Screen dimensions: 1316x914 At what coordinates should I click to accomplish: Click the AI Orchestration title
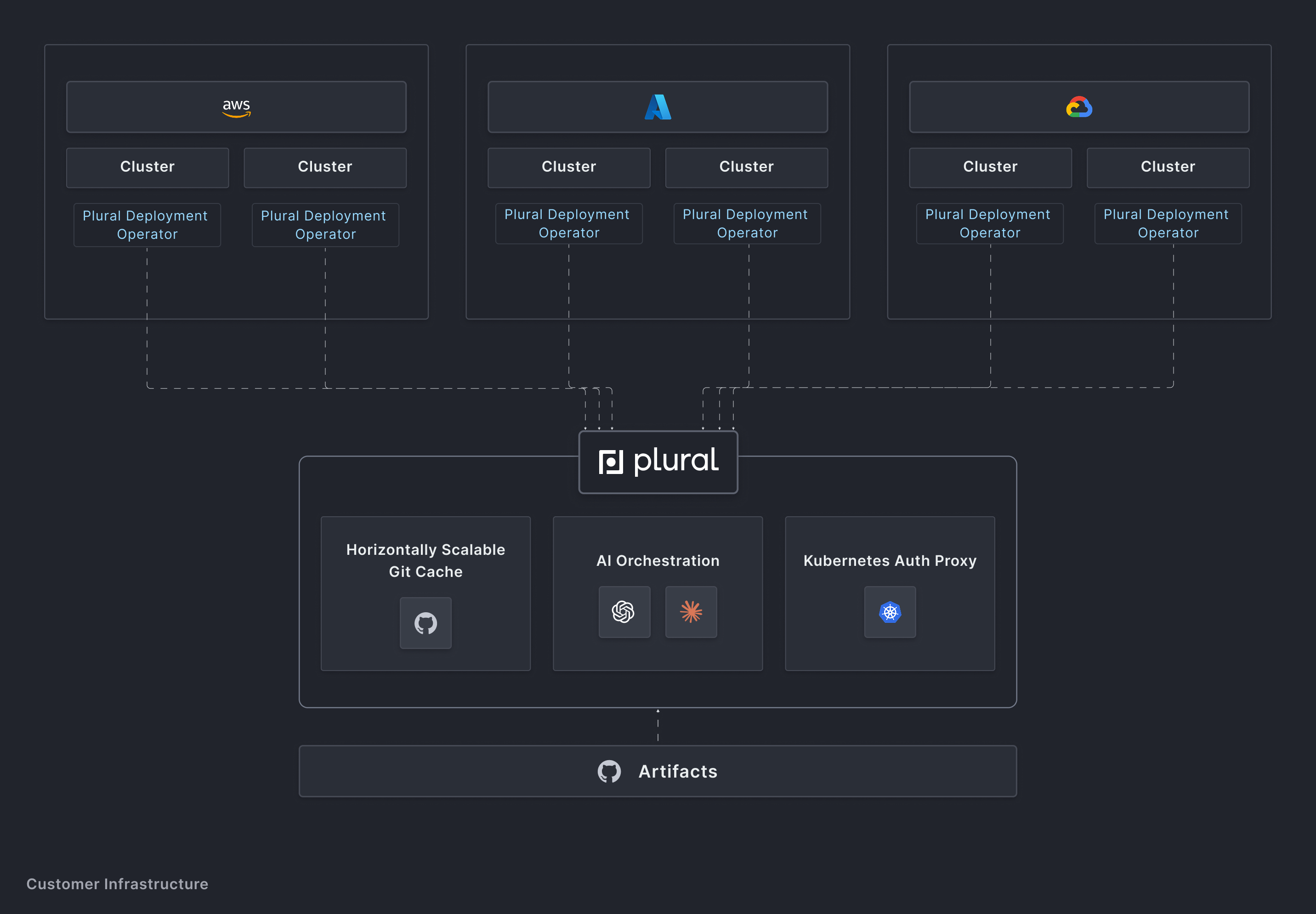[x=658, y=561]
